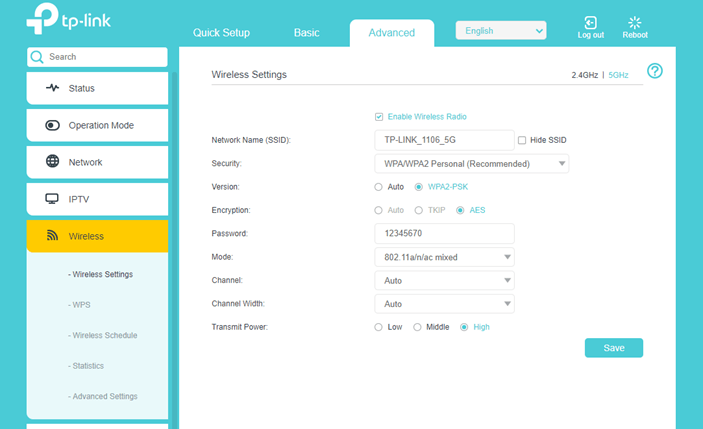This screenshot has width=703, height=429.
Task: Click the Wireless Settings page heading
Action: [249, 74]
